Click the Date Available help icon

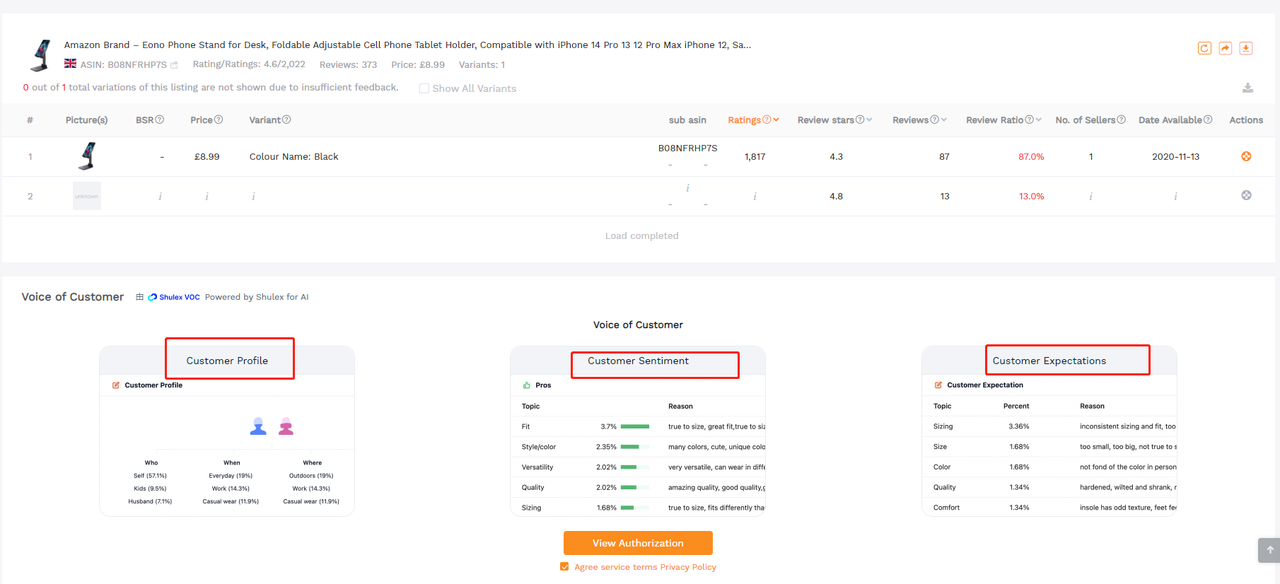[1208, 120]
